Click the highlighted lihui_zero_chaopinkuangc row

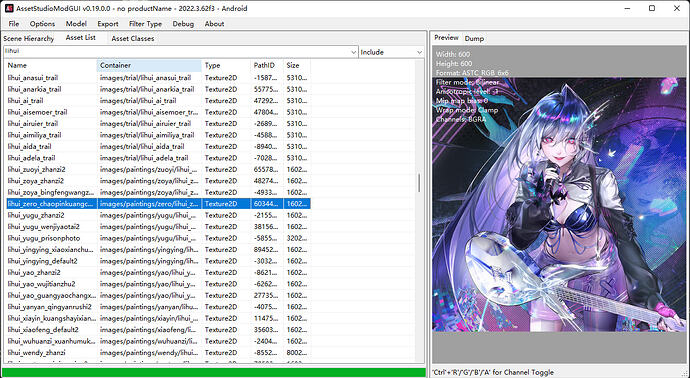tap(158, 204)
